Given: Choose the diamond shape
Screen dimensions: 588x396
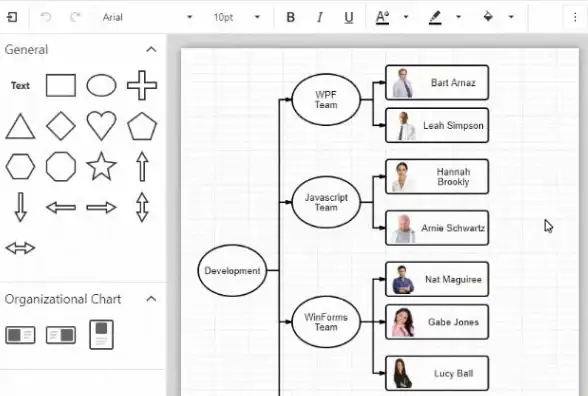Looking at the screenshot, I should pyautogui.click(x=61, y=126).
